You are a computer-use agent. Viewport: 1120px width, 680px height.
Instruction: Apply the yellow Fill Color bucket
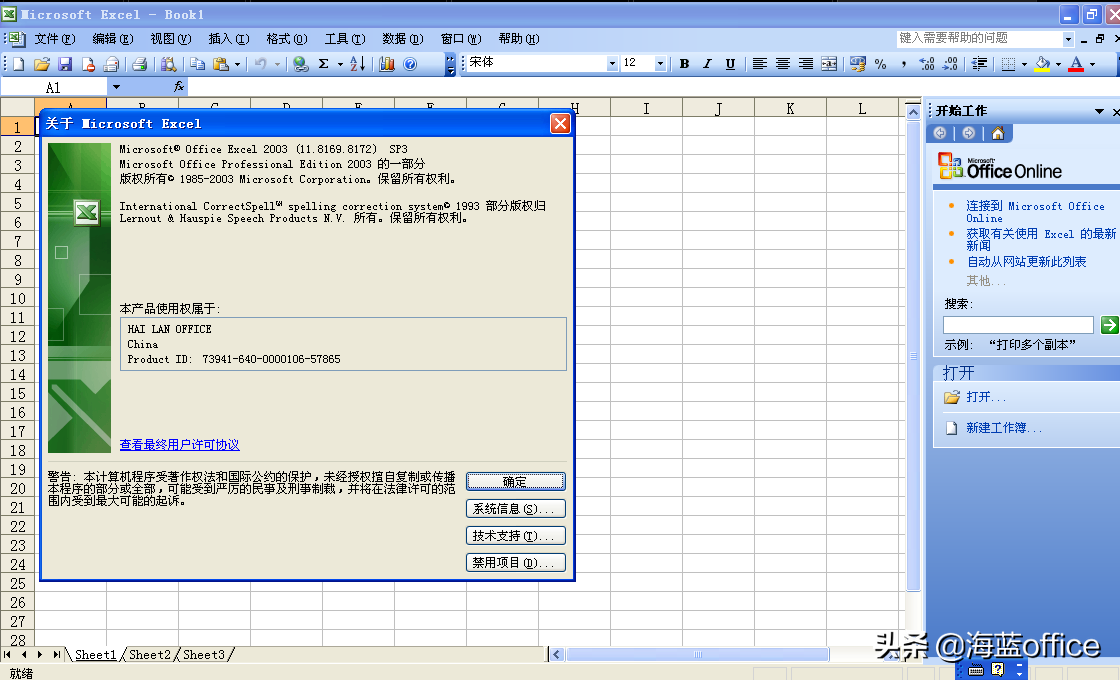click(1043, 64)
